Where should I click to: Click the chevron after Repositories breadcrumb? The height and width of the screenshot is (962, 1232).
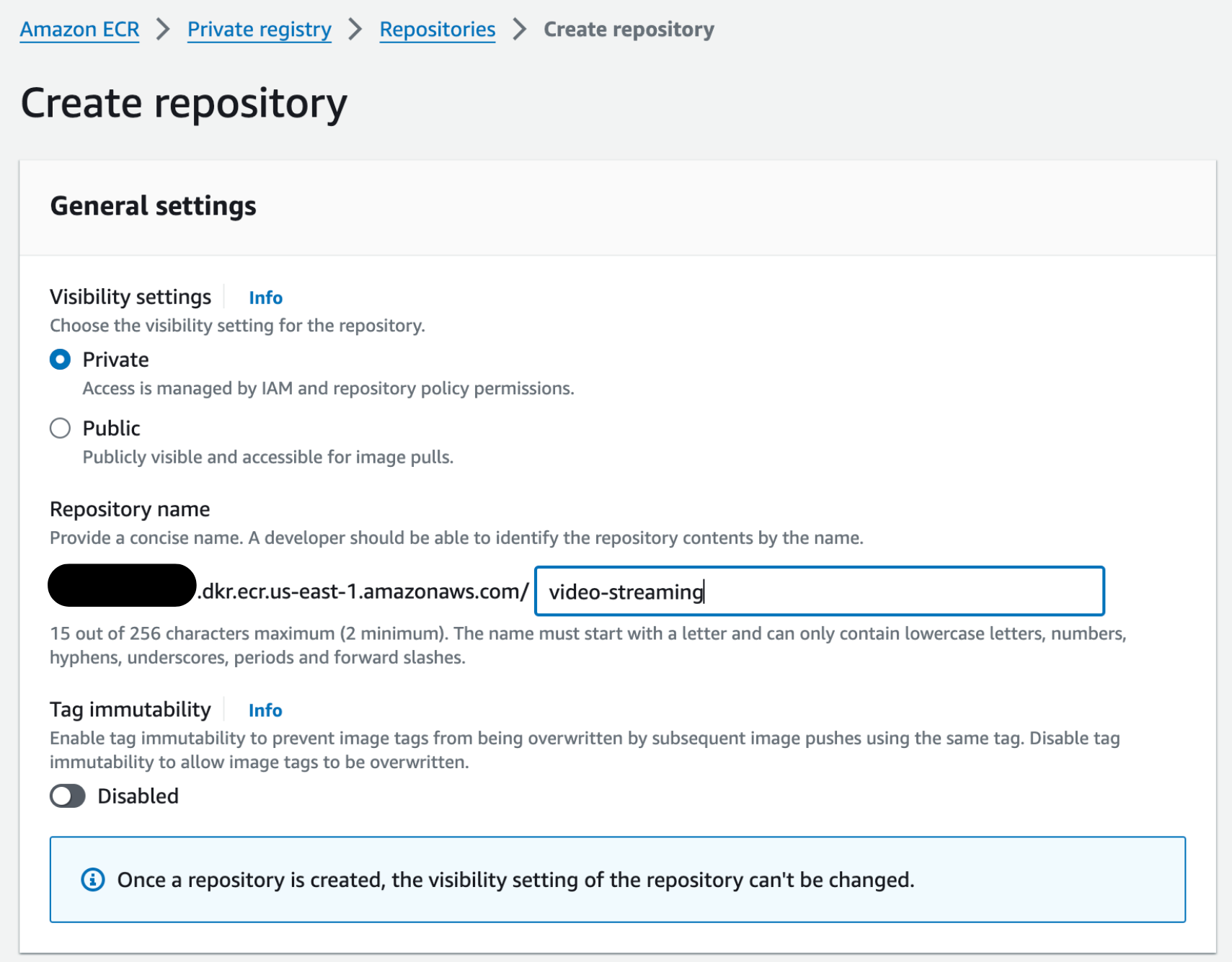pos(520,30)
